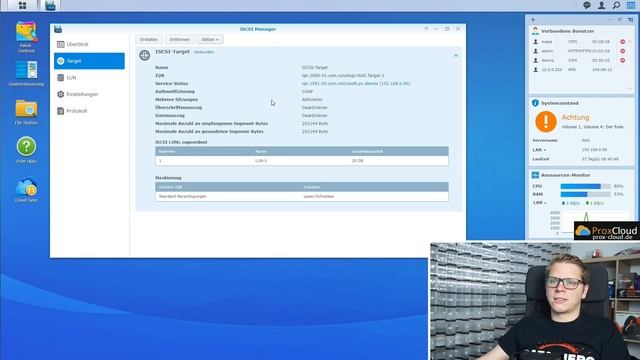Click Systemzustand shield icon
640x360 pixels.
pyautogui.click(x=535, y=103)
